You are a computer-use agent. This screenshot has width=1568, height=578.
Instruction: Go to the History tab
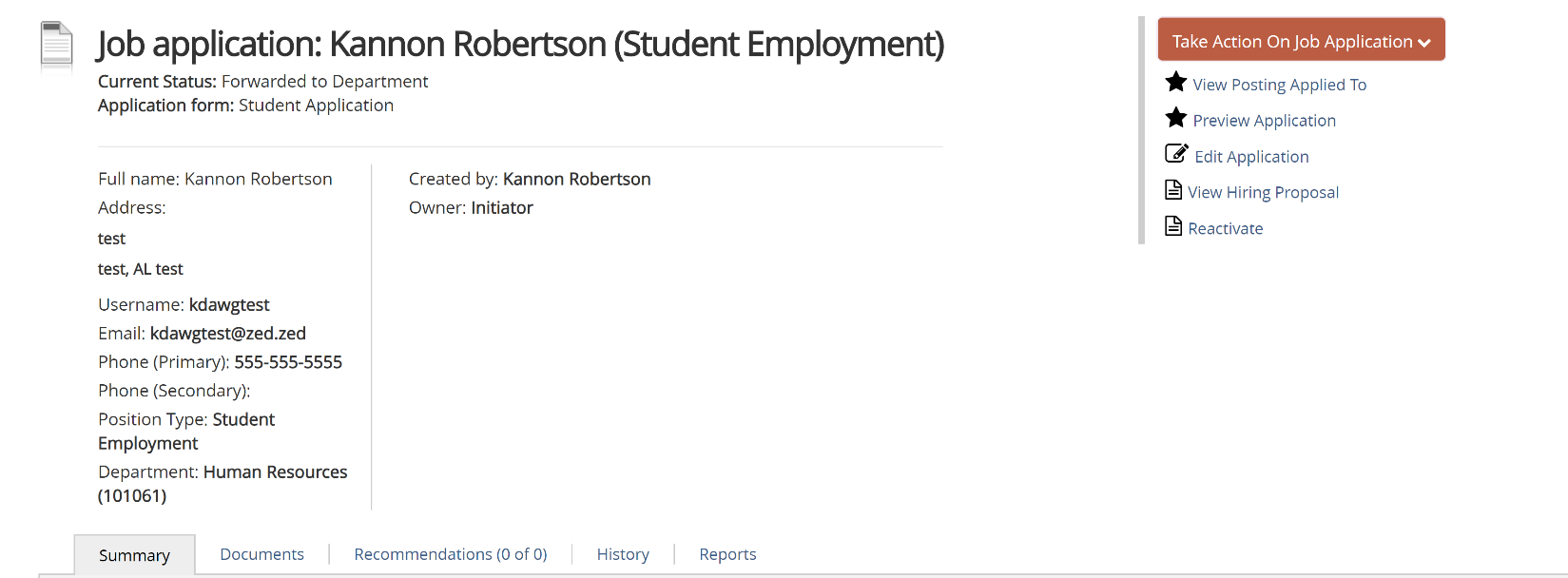pyautogui.click(x=623, y=554)
